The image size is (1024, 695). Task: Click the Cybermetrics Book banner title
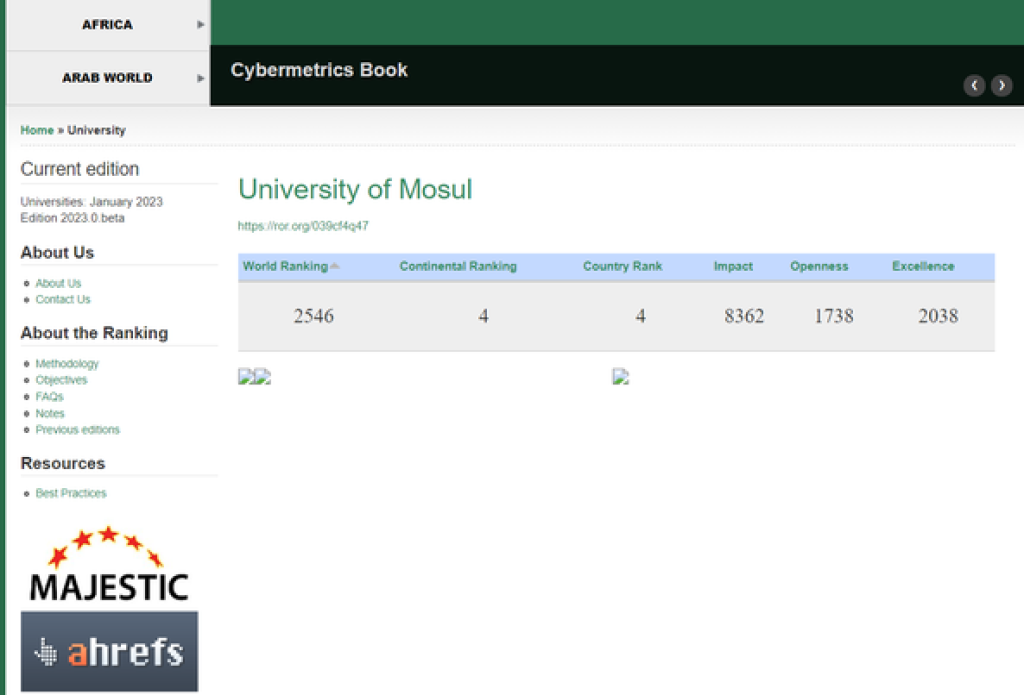(319, 71)
